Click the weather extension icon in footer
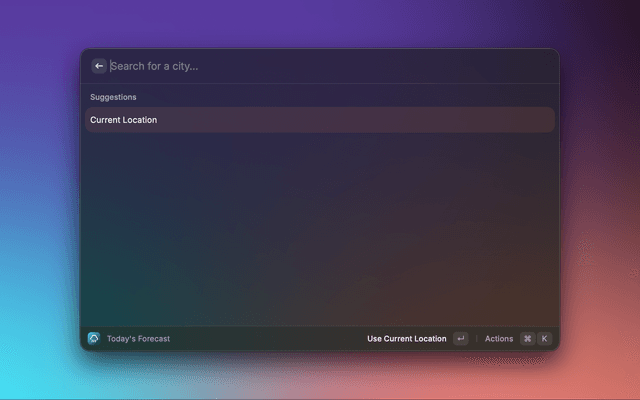This screenshot has width=640, height=400. pos(94,339)
